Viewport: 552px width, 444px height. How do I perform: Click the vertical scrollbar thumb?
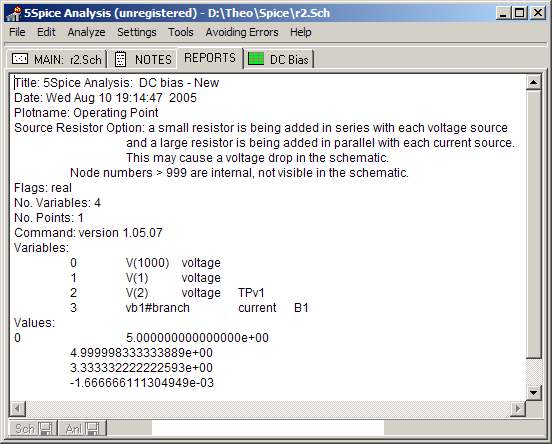click(x=533, y=224)
